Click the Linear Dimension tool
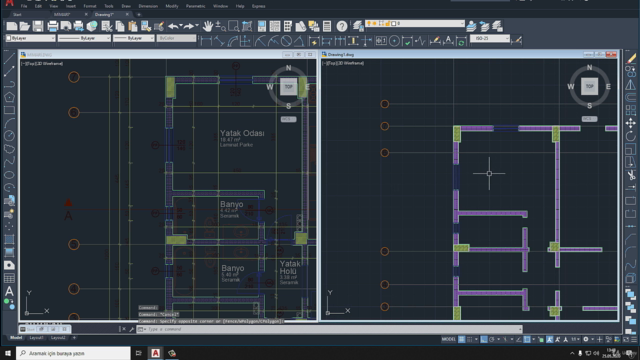 206,41
